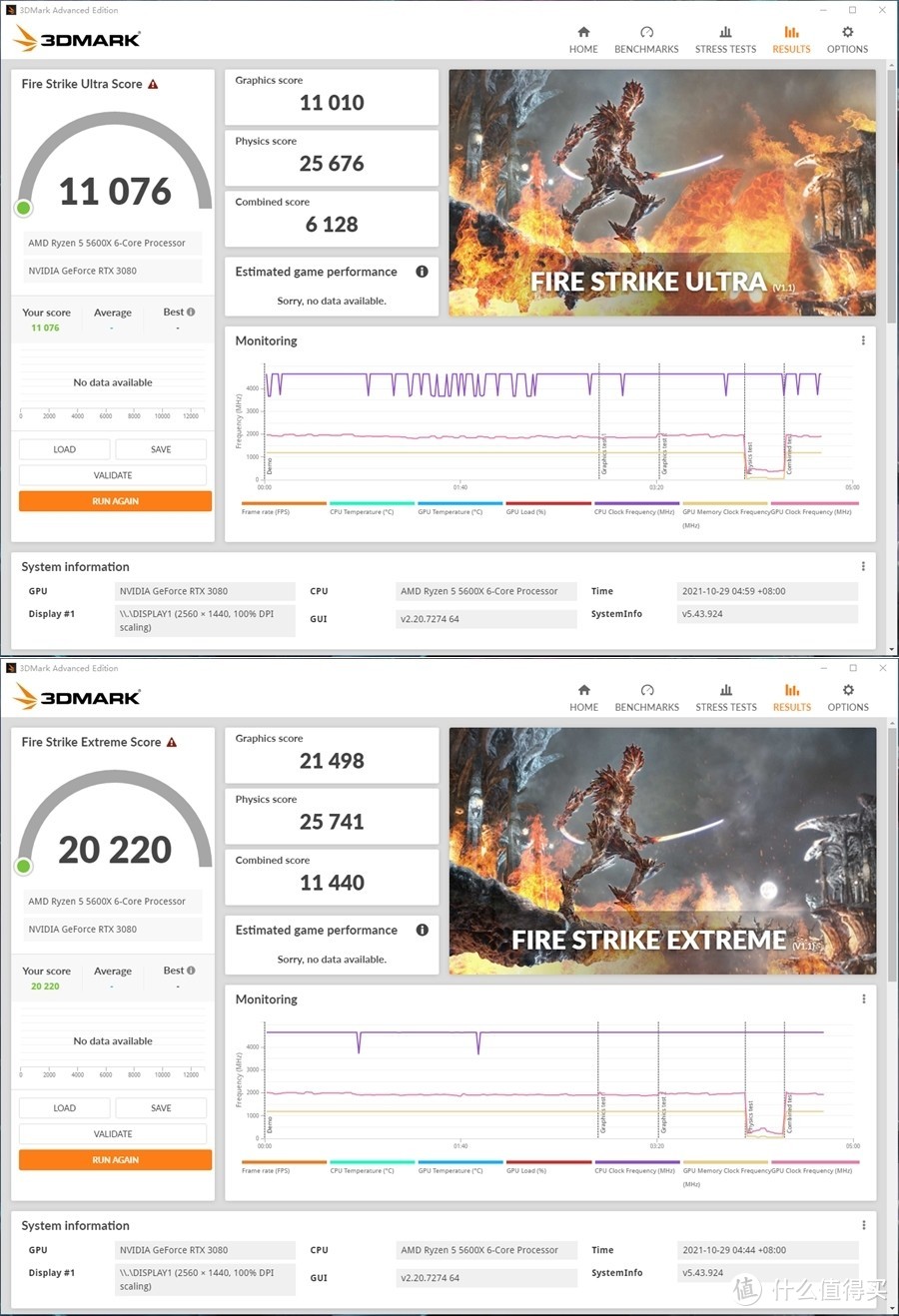Click 3DMark logo in Ultra window

point(77,39)
